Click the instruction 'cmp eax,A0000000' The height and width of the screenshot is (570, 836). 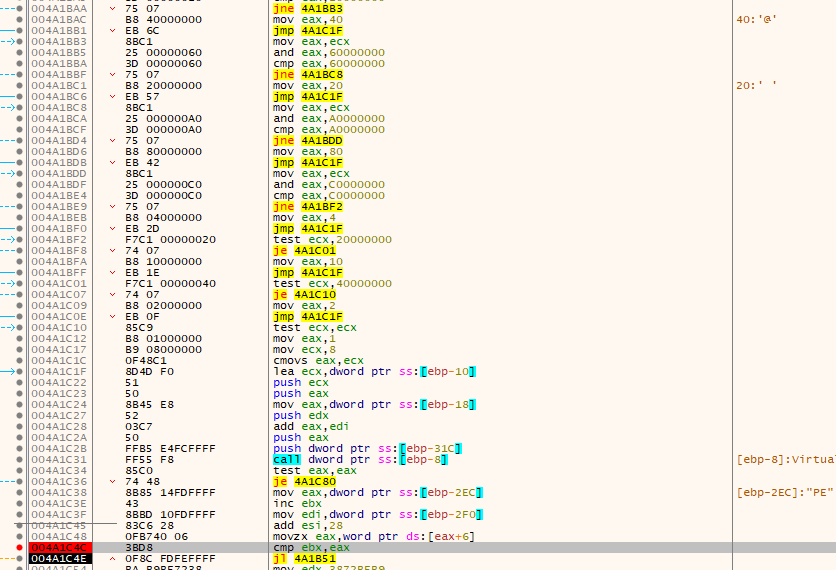tap(328, 130)
